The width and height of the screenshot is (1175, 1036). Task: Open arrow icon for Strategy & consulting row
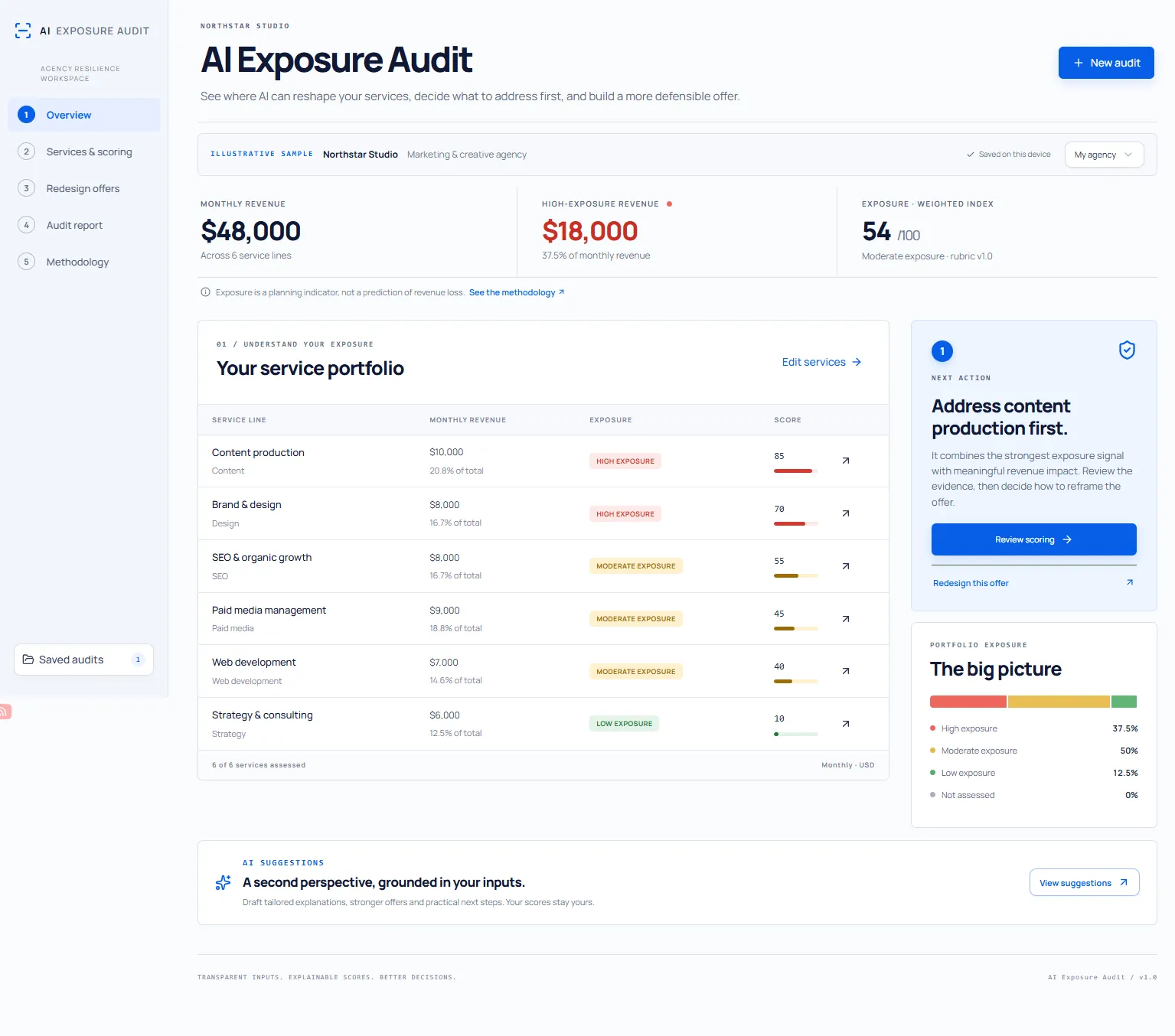[846, 724]
